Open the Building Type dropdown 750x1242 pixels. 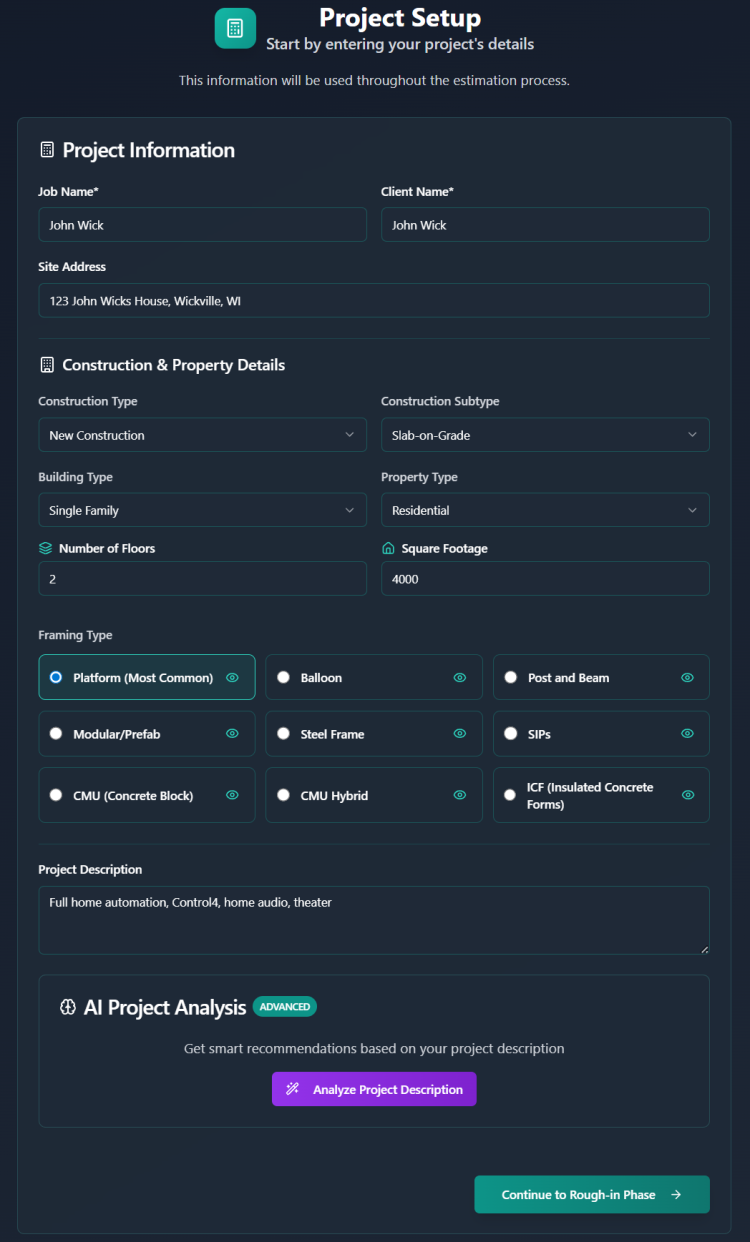(x=203, y=510)
